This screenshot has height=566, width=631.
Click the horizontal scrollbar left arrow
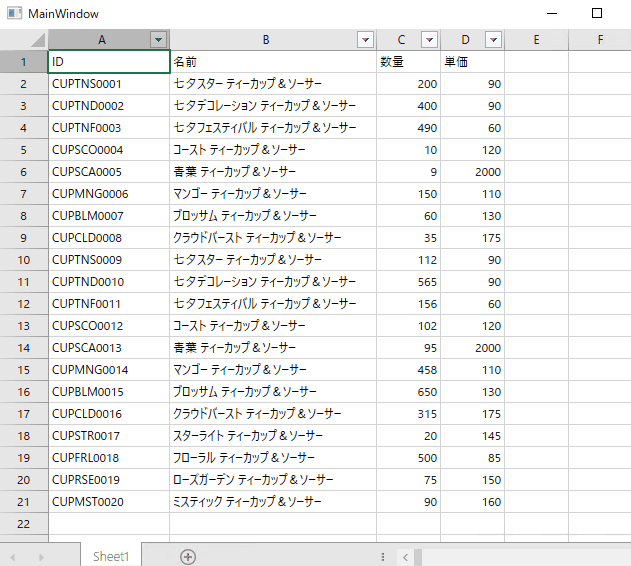[x=405, y=556]
